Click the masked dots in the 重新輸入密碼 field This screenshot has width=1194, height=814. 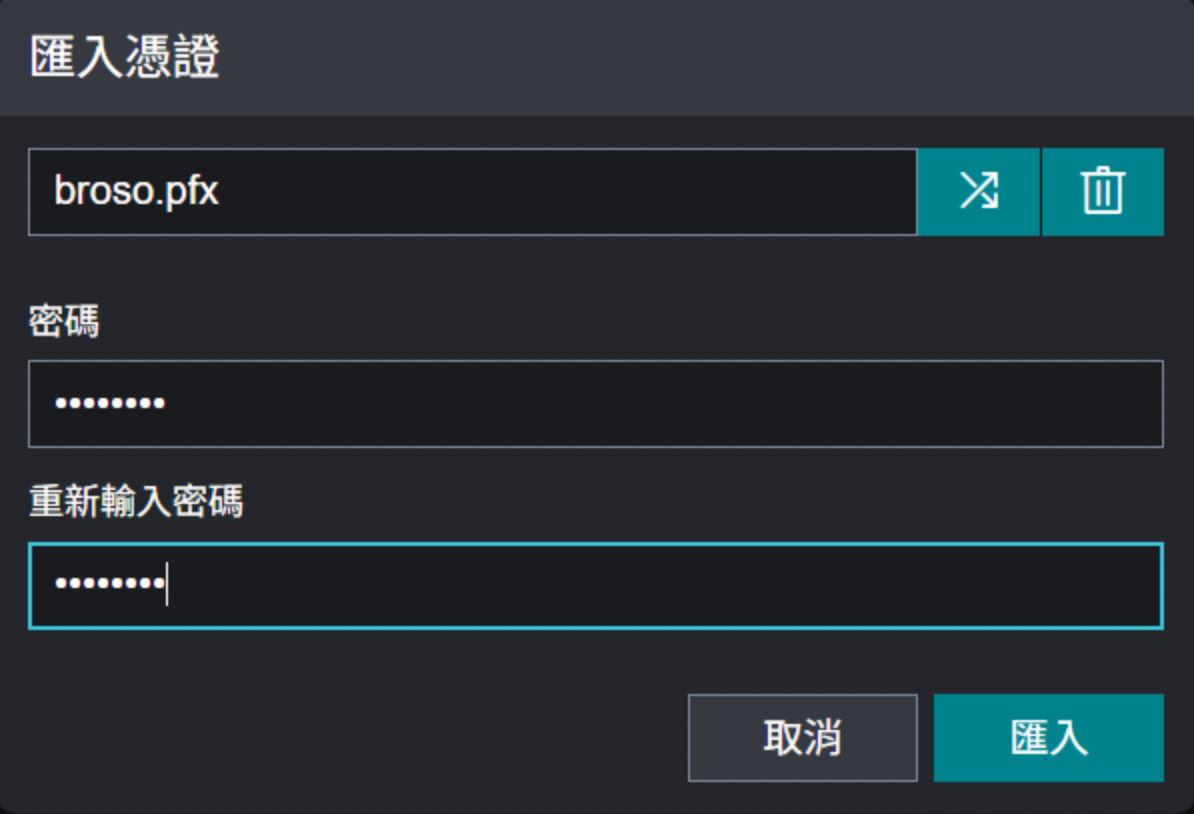pyautogui.click(x=110, y=585)
